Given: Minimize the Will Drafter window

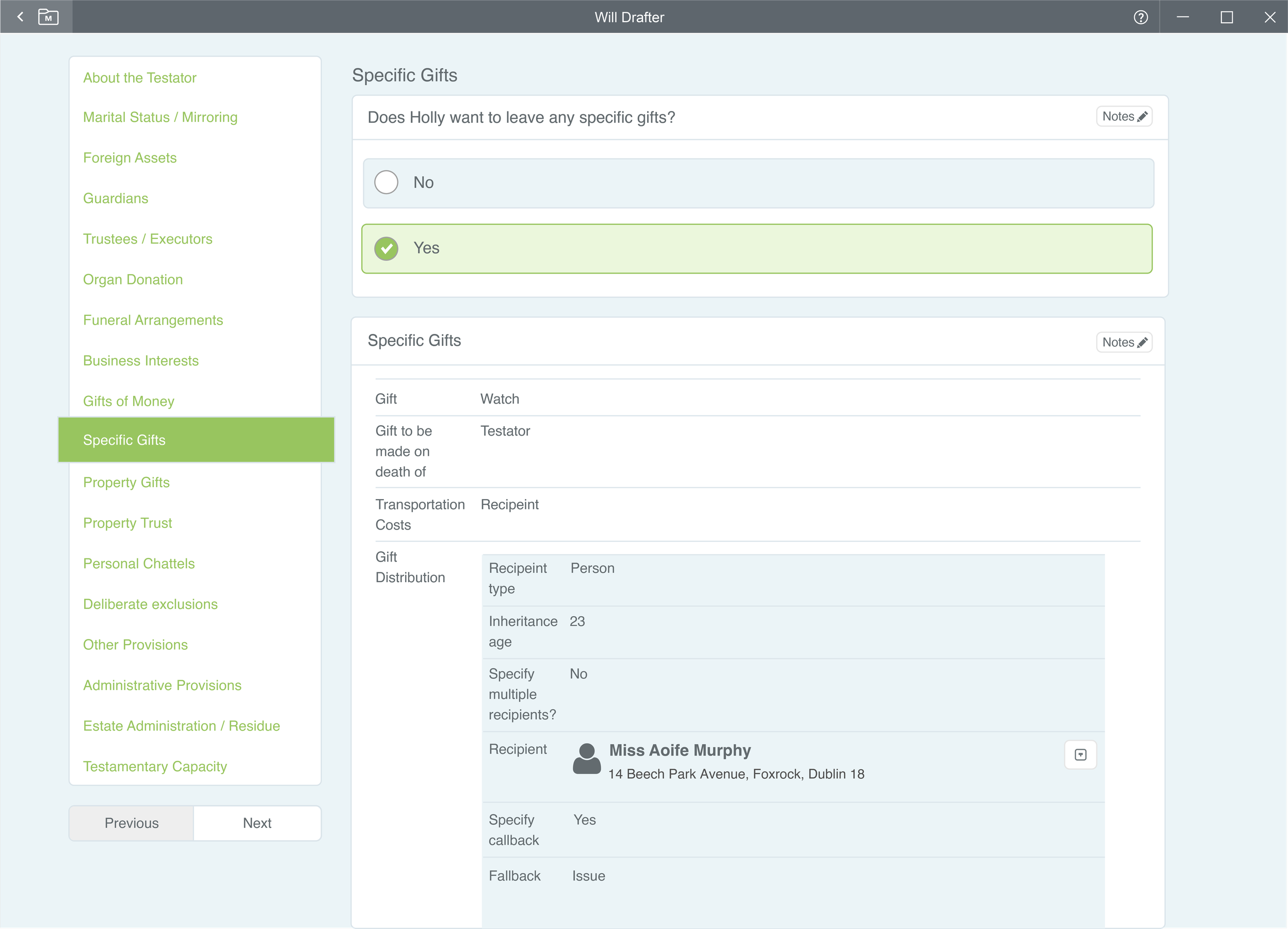Looking at the screenshot, I should point(1183,17).
